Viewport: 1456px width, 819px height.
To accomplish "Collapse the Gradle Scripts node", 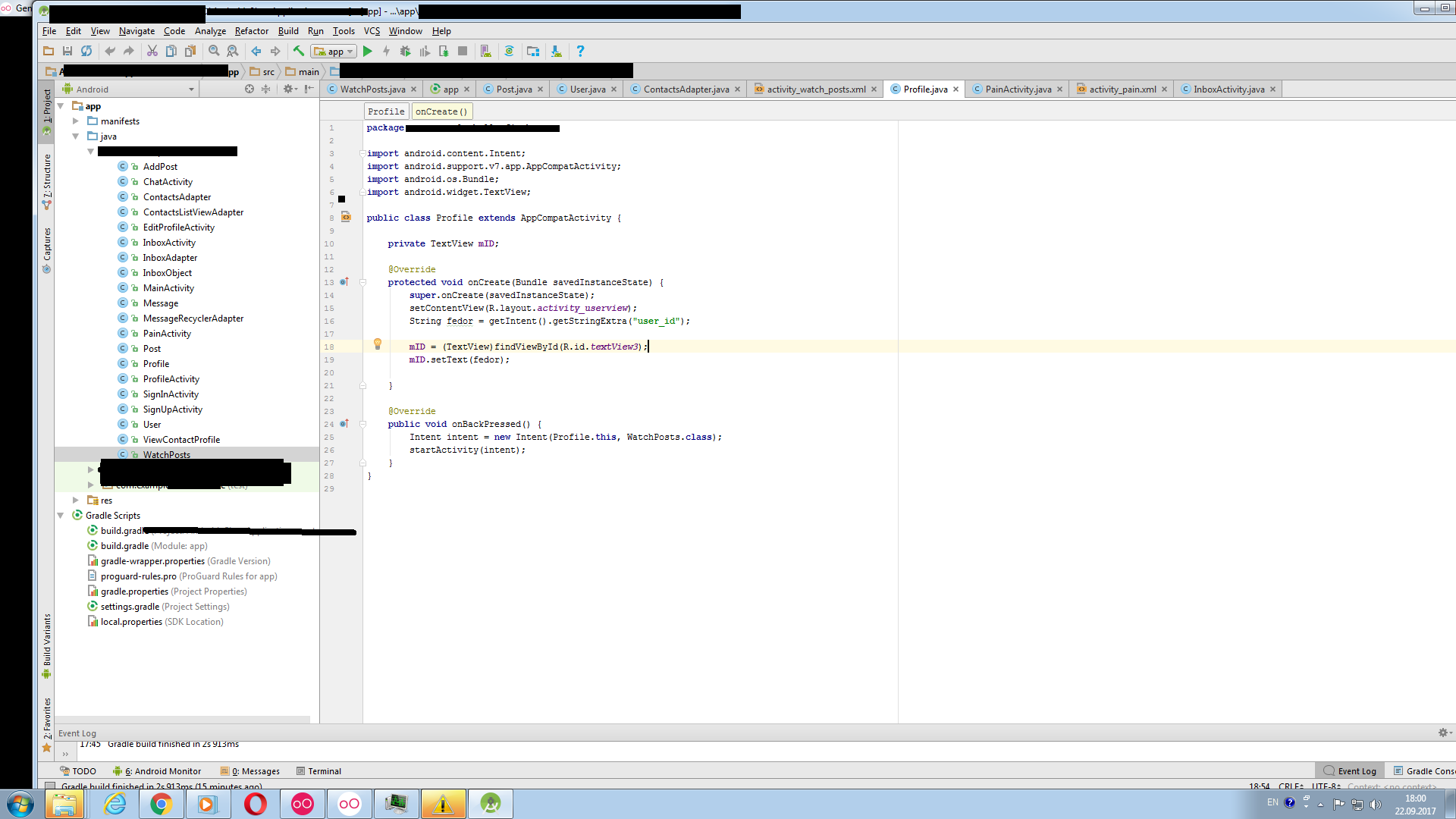I will tap(61, 516).
